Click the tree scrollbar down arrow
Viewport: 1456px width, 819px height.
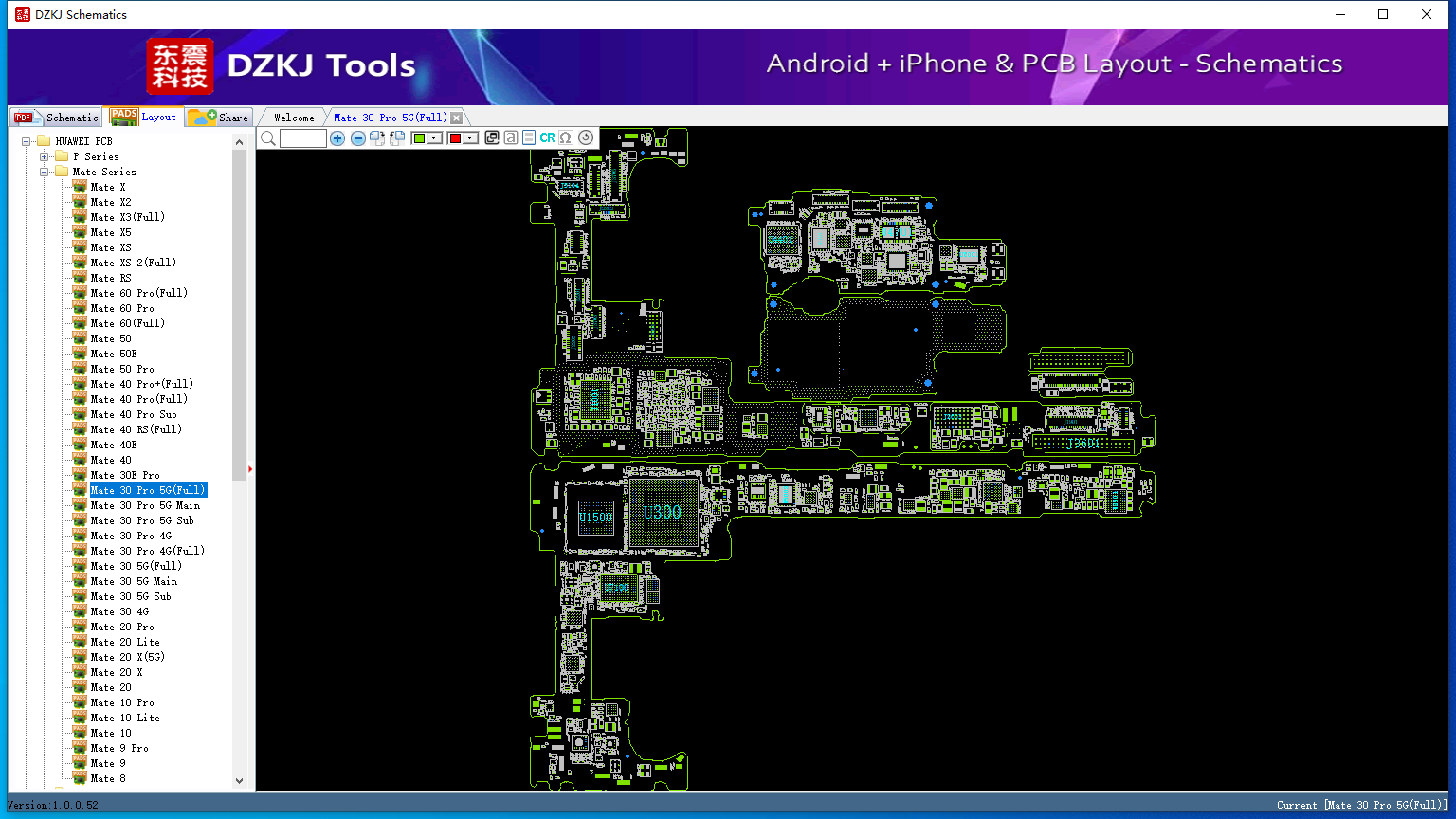point(239,781)
